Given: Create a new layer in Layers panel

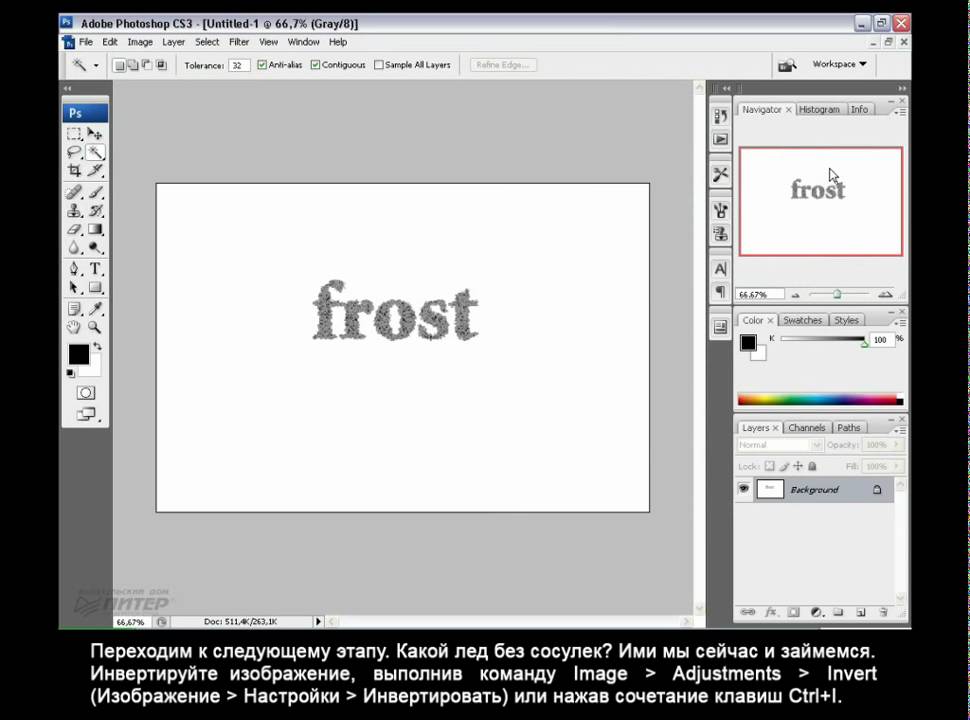Looking at the screenshot, I should (861, 612).
